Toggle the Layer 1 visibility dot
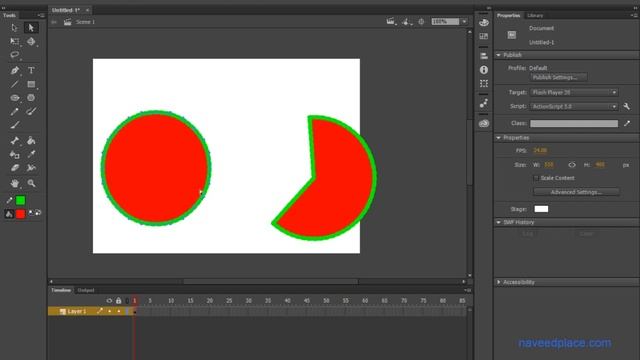This screenshot has height=360, width=640. click(109, 311)
